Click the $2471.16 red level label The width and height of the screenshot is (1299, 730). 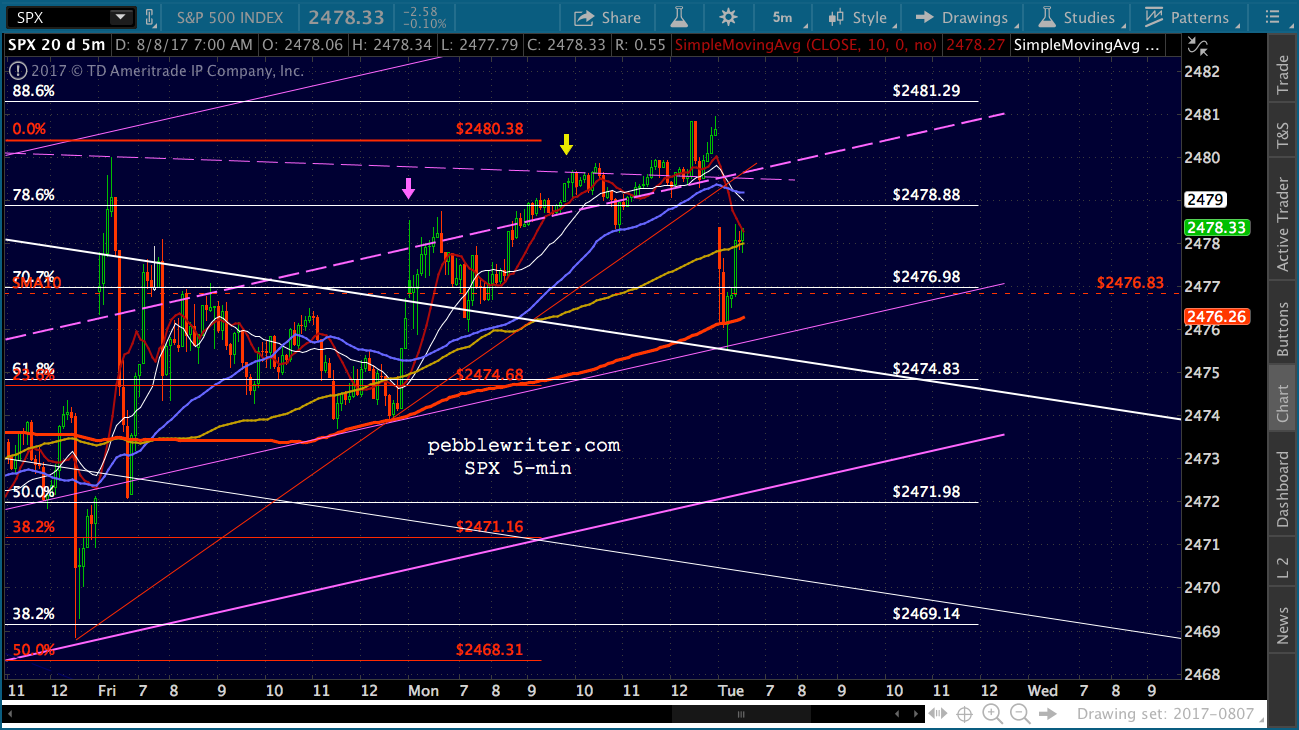[x=489, y=526]
